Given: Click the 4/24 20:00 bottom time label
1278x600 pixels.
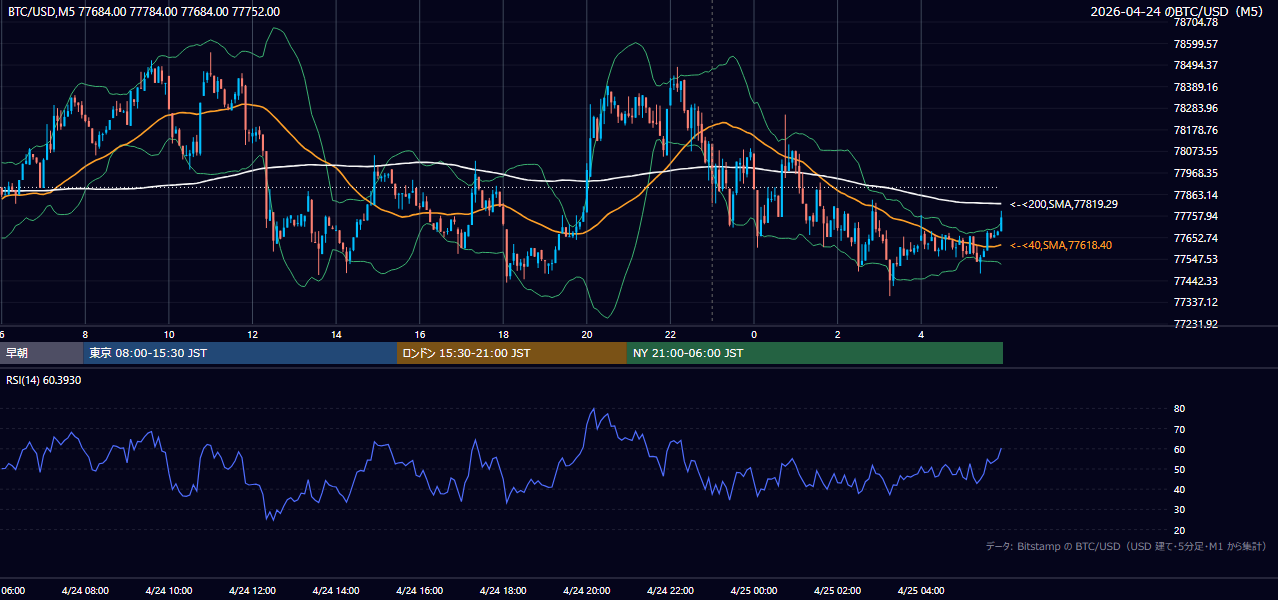Looking at the screenshot, I should coord(587,591).
